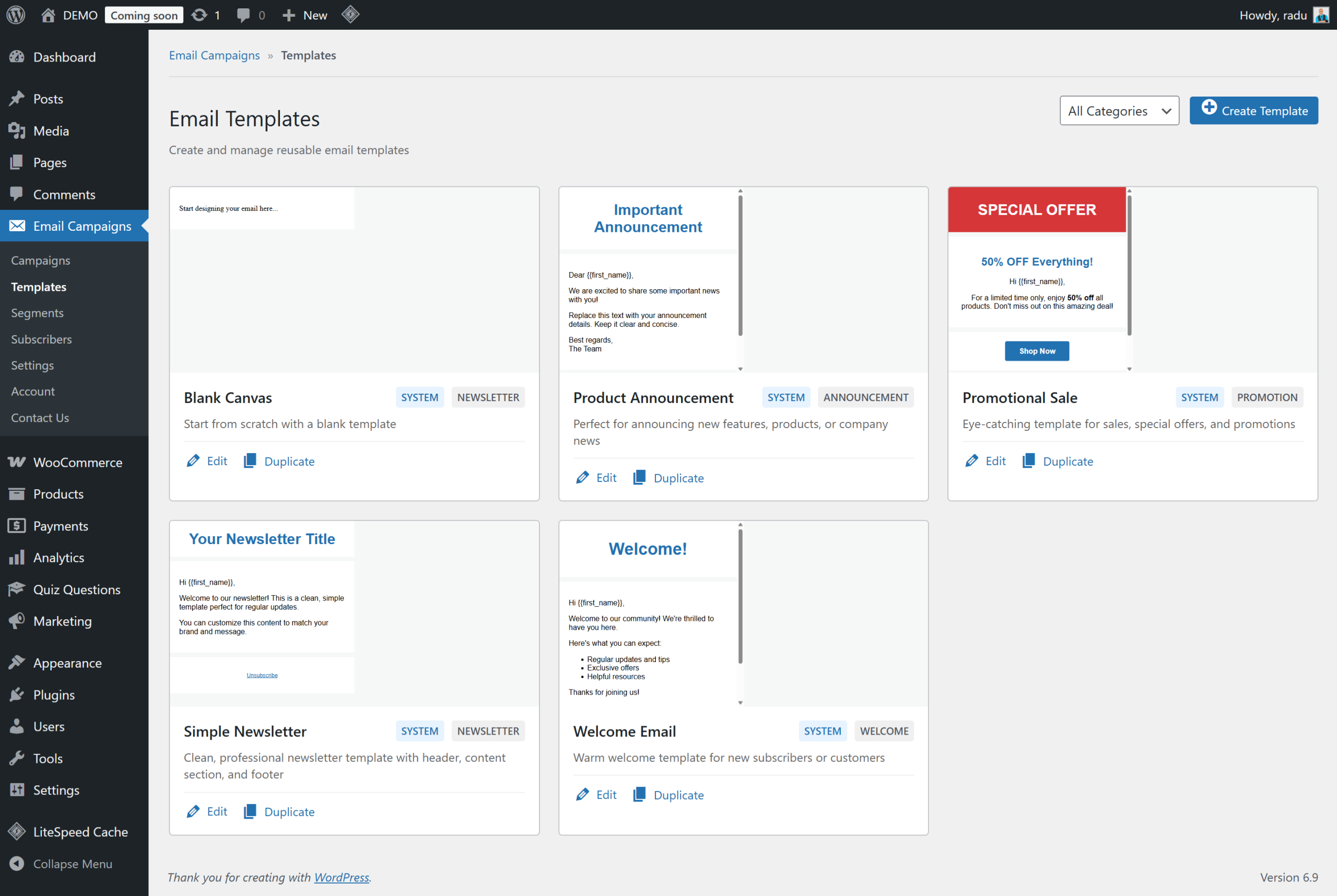Screen dimensions: 1337x896
Task: Open the All Categories dropdown
Action: (x=1119, y=111)
